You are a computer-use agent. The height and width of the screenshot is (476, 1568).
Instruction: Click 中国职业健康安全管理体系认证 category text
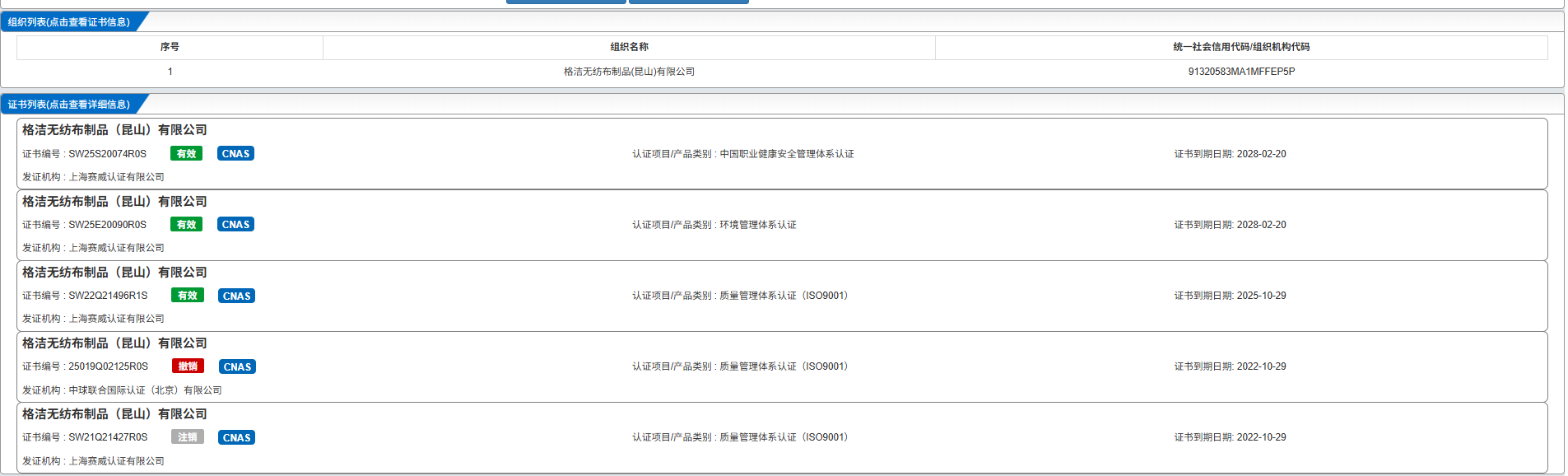[x=786, y=154]
